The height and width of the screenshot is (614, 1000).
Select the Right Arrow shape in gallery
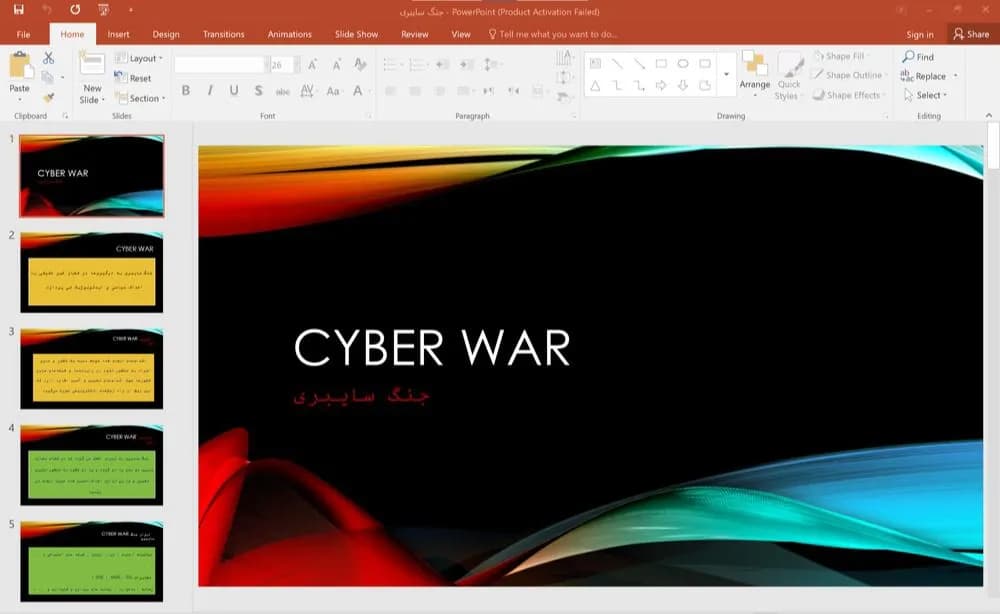(661, 85)
